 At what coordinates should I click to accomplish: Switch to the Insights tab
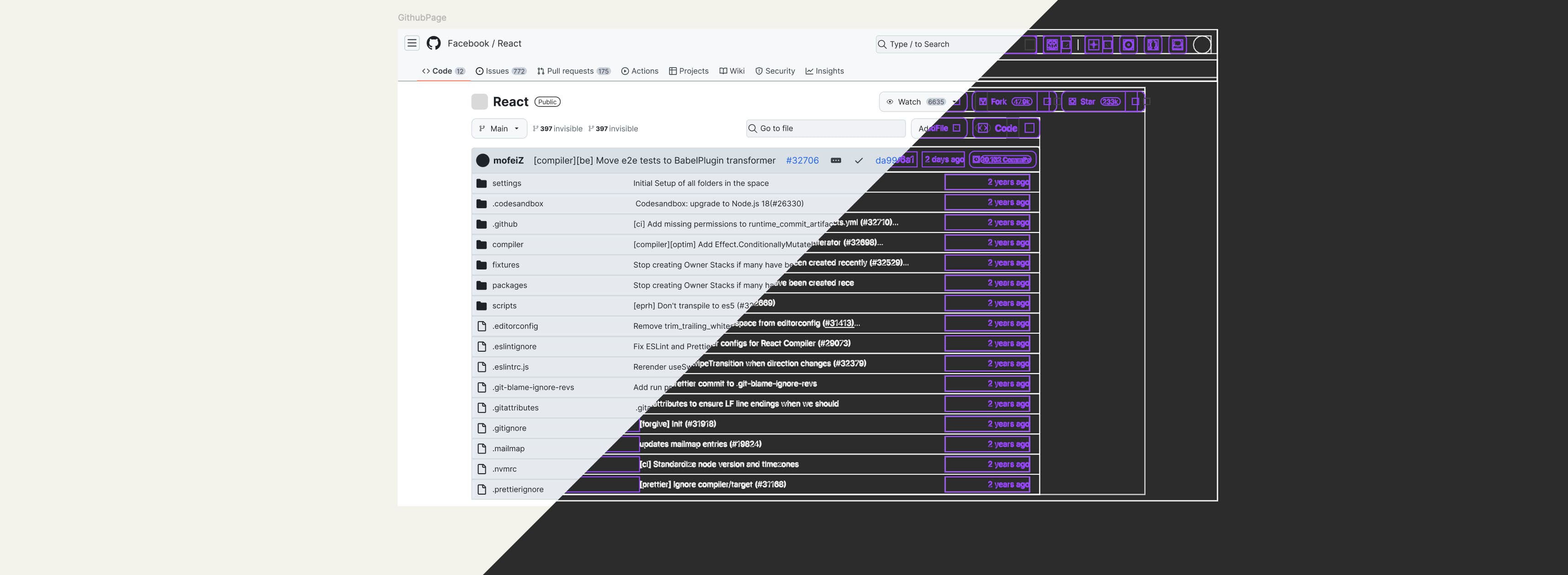pyautogui.click(x=825, y=71)
